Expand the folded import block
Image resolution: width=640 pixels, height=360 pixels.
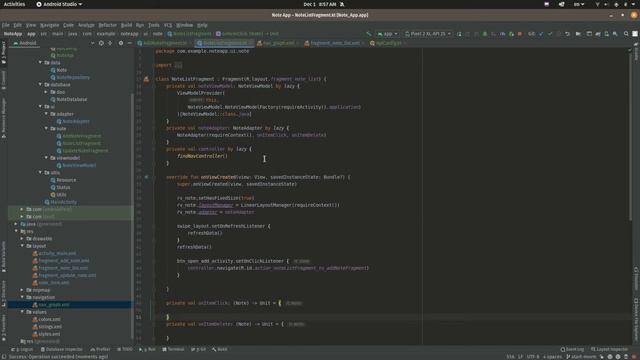coord(178,65)
